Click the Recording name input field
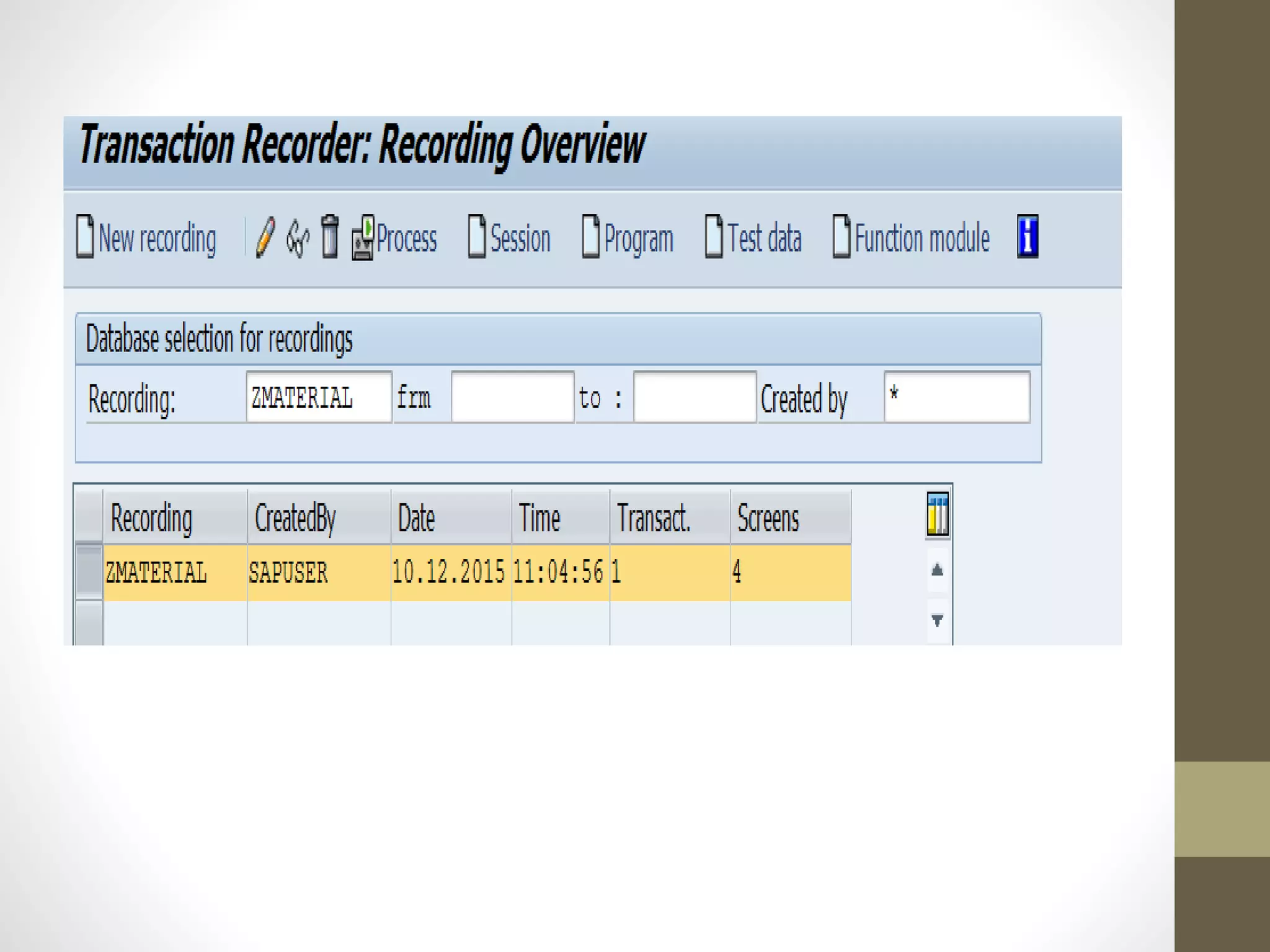The height and width of the screenshot is (952, 1270). (x=319, y=397)
